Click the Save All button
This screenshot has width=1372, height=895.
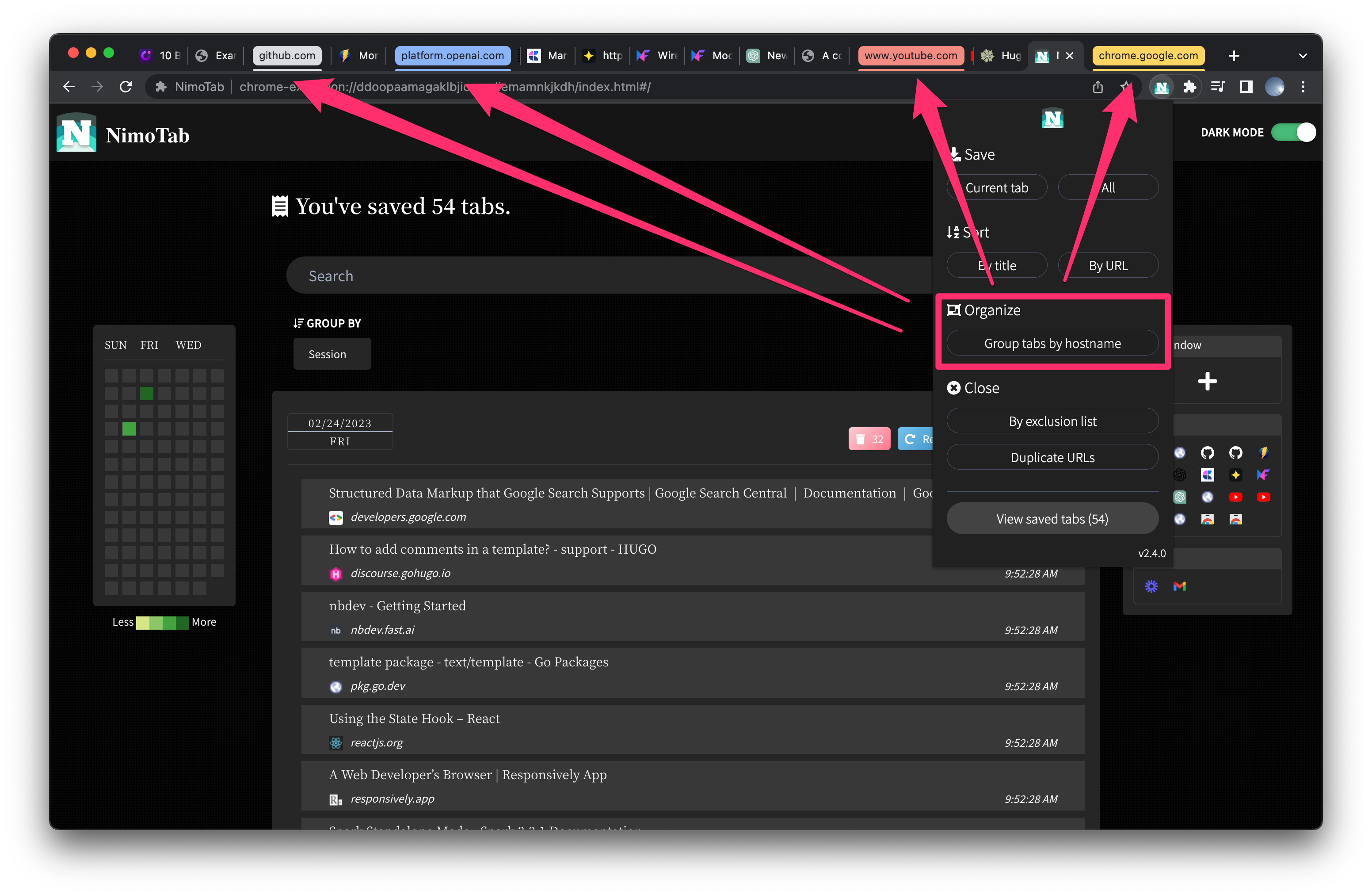point(1108,188)
